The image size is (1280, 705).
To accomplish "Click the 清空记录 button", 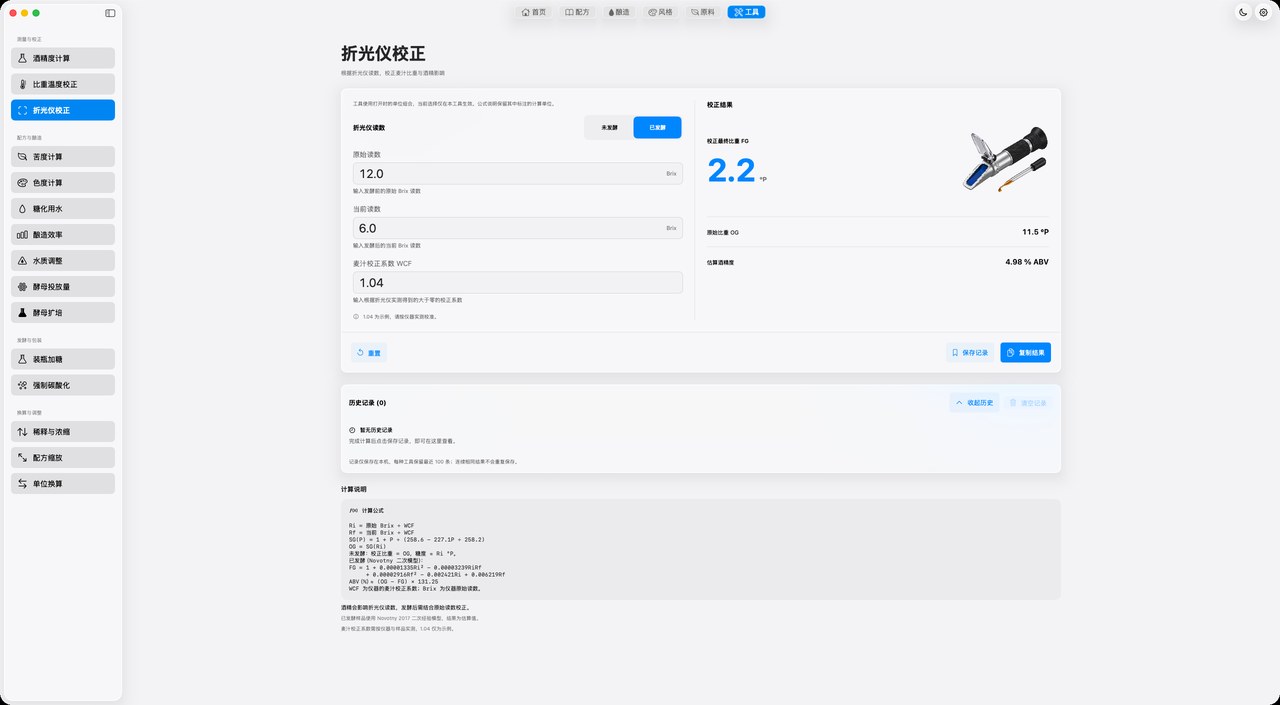I will tap(1028, 402).
